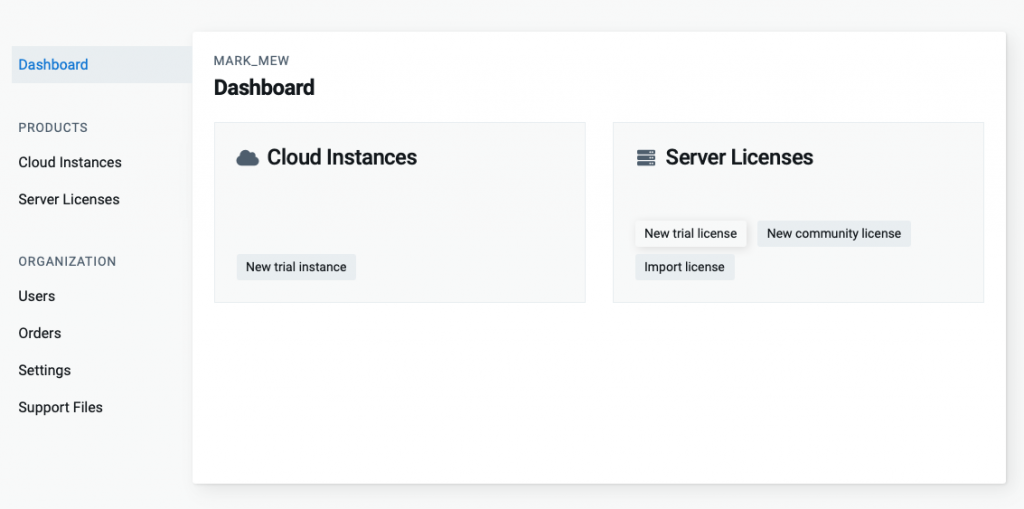Click the Cloud Instances card heading
Viewport: 1024px width, 509px height.
click(342, 157)
